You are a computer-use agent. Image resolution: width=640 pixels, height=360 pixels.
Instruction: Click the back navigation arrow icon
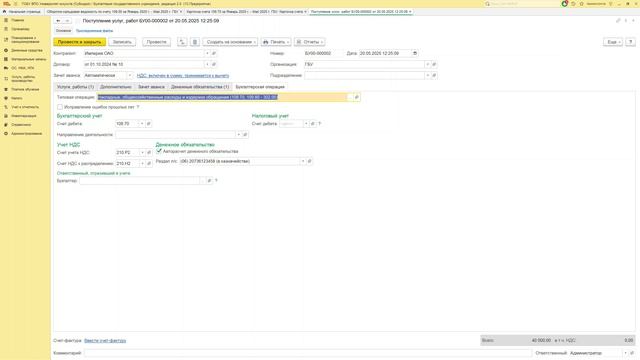click(x=58, y=21)
